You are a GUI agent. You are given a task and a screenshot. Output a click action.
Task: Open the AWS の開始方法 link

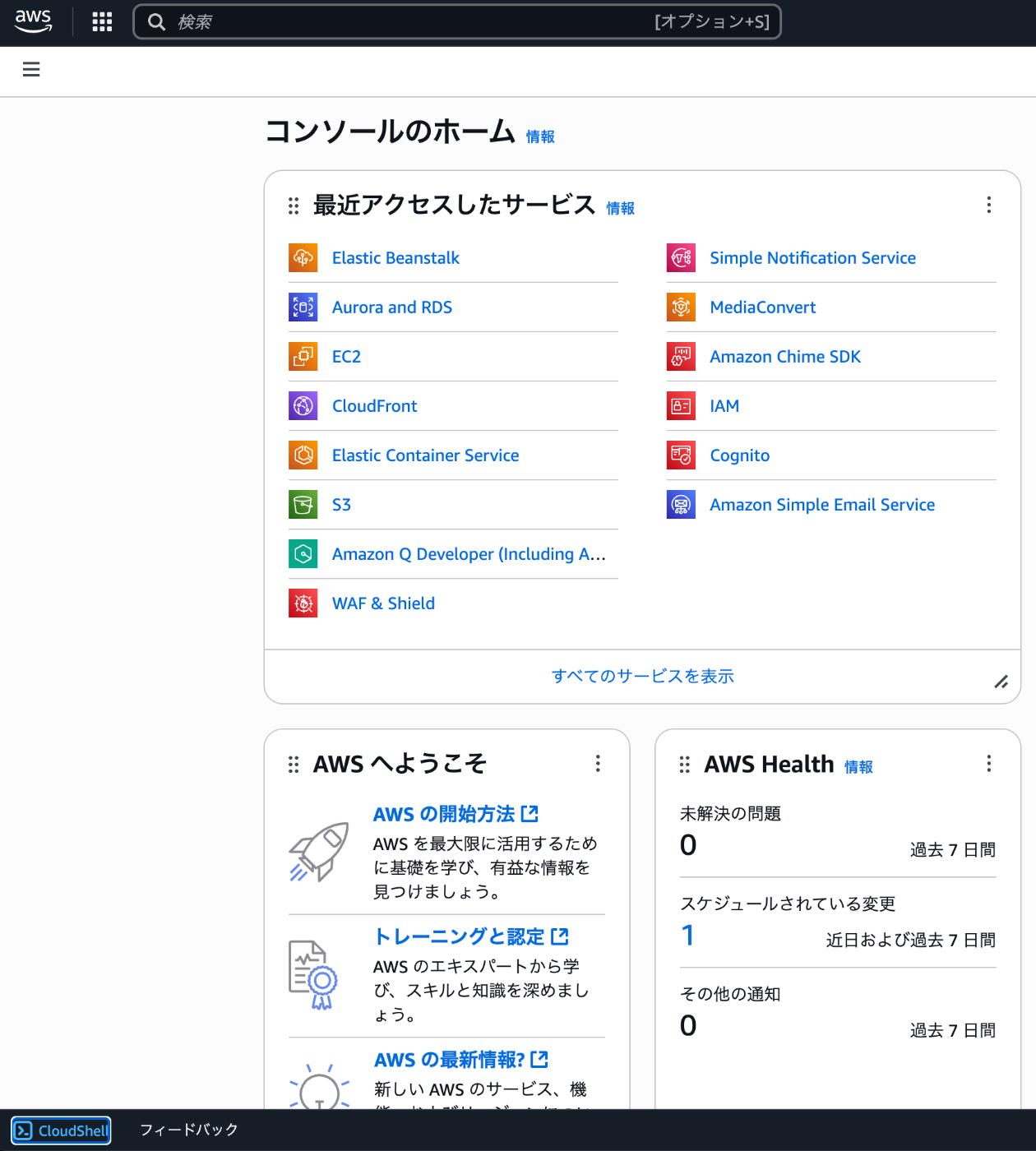[456, 815]
